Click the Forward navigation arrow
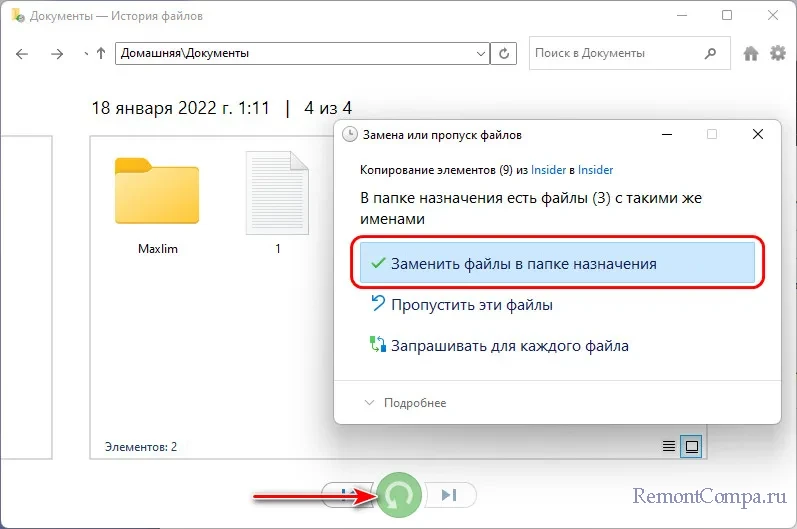The width and height of the screenshot is (797, 529). [x=59, y=53]
